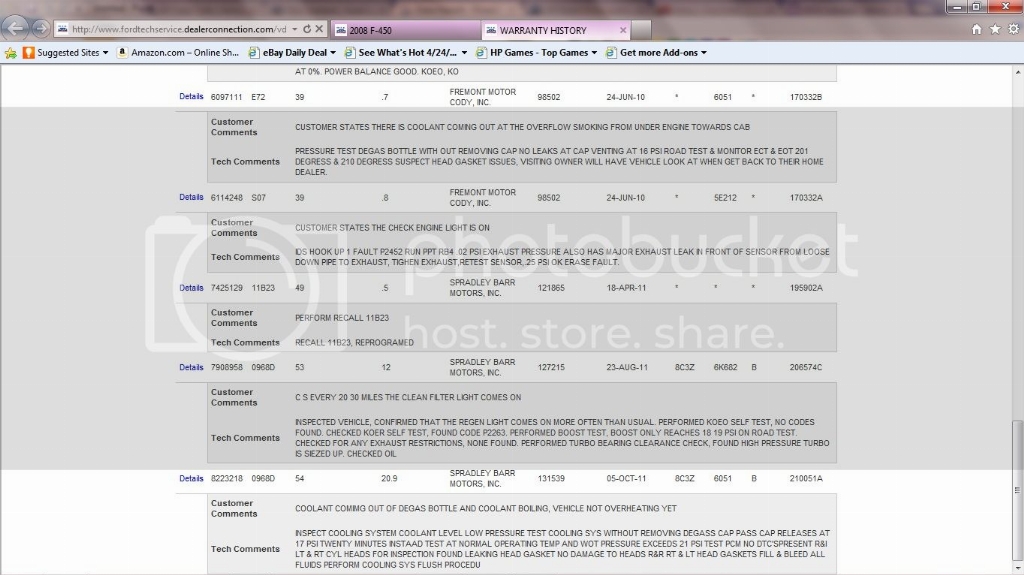Open Details link for claim 7425129
The width and height of the screenshot is (1024, 575).
pos(191,288)
